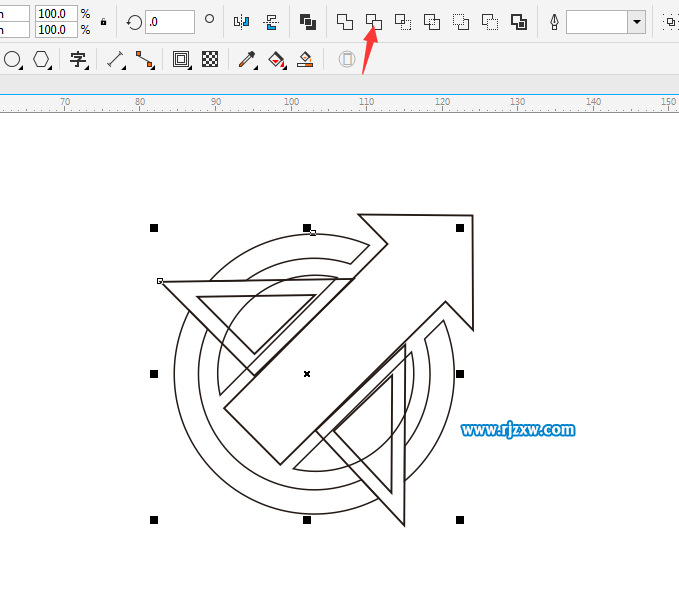This screenshot has height=606, width=679.
Task: Click the rotation angle input field
Action: click(170, 22)
